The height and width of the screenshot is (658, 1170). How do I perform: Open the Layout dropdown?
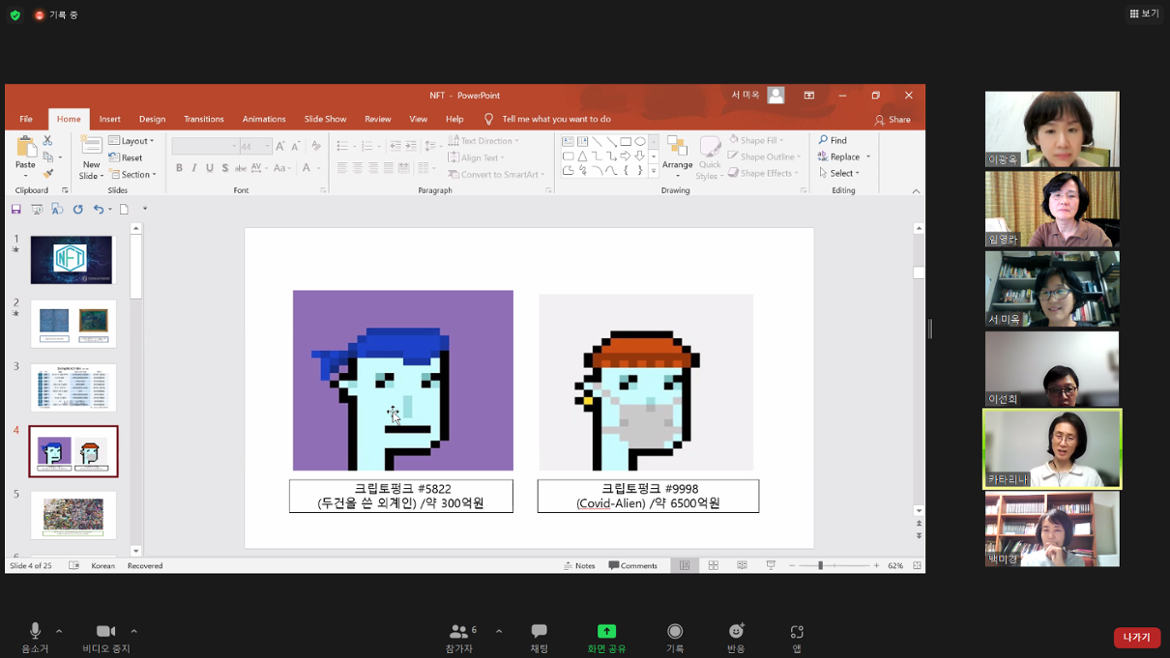(x=133, y=141)
